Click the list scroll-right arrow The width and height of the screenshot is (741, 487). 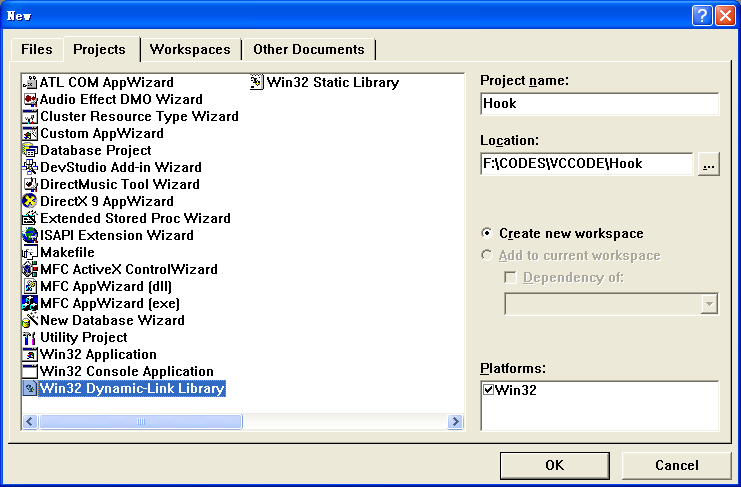click(455, 421)
